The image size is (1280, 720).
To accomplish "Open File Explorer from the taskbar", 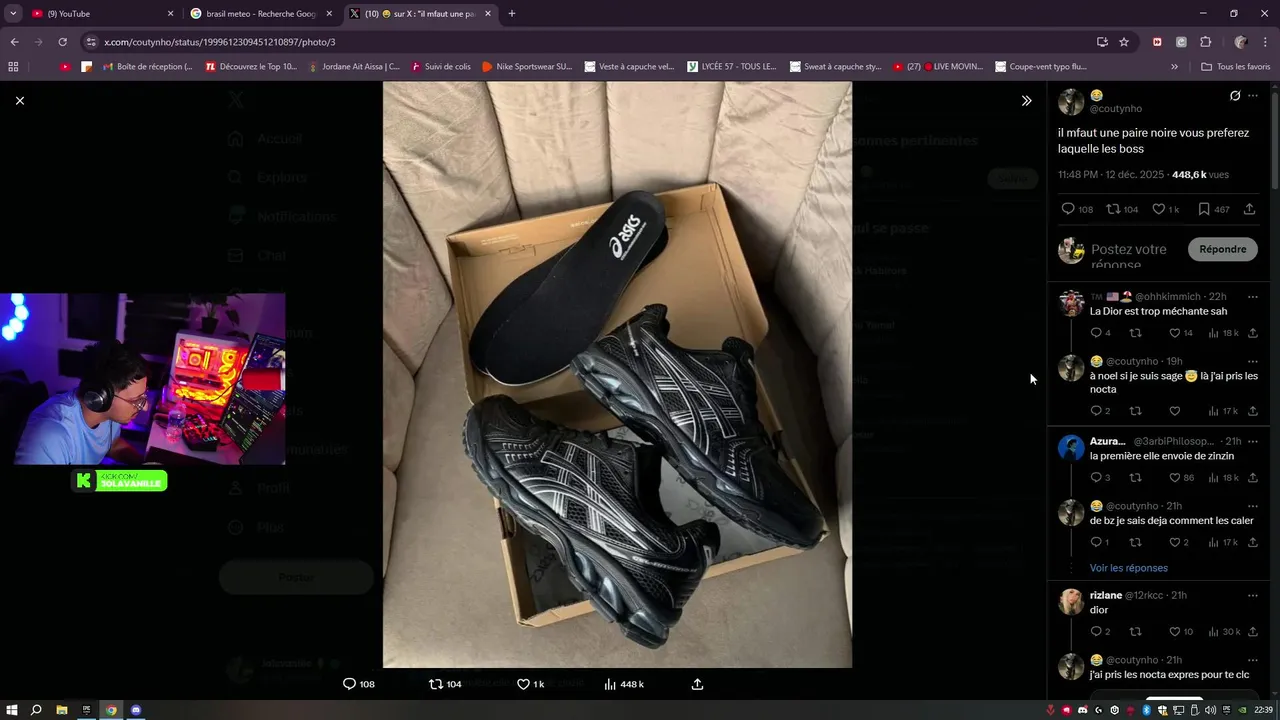I will (62, 710).
